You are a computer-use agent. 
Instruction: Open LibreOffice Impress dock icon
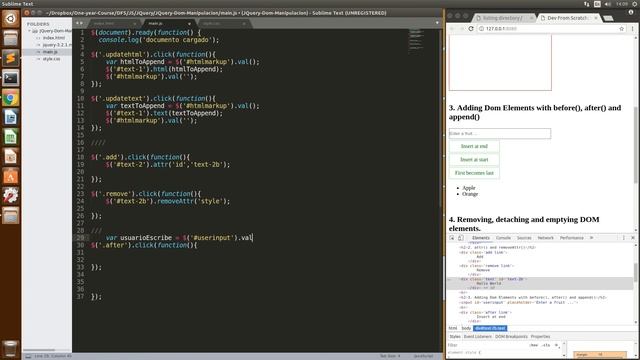pos(11,157)
